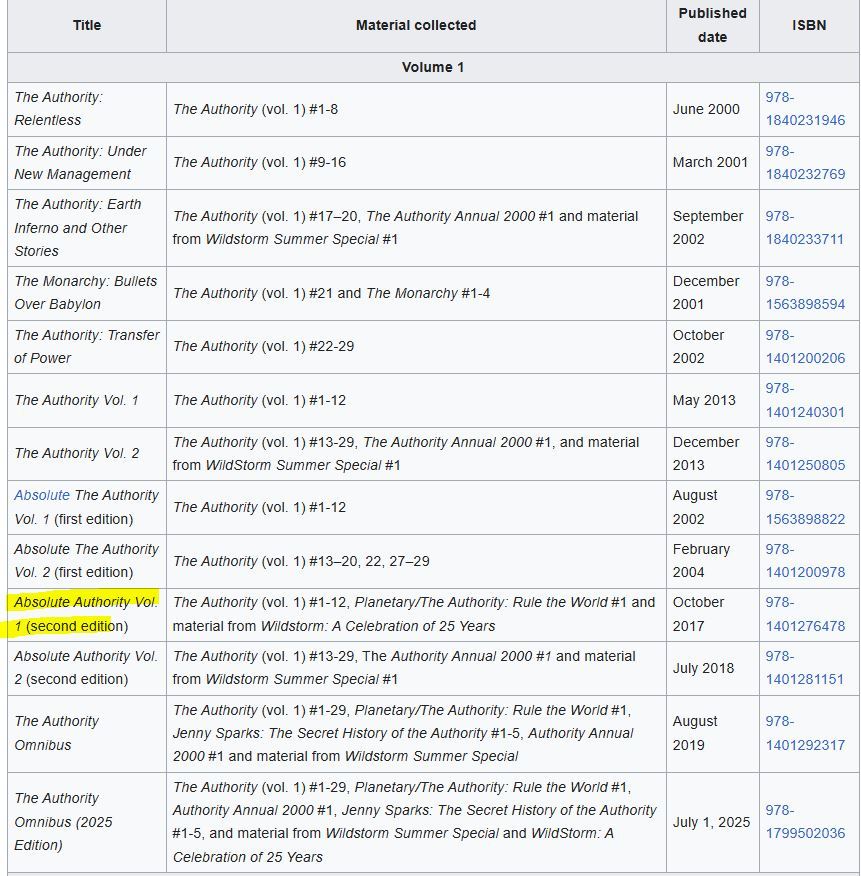
Task: Select the title "The Authority Vol. 2"
Action: pos(77,454)
